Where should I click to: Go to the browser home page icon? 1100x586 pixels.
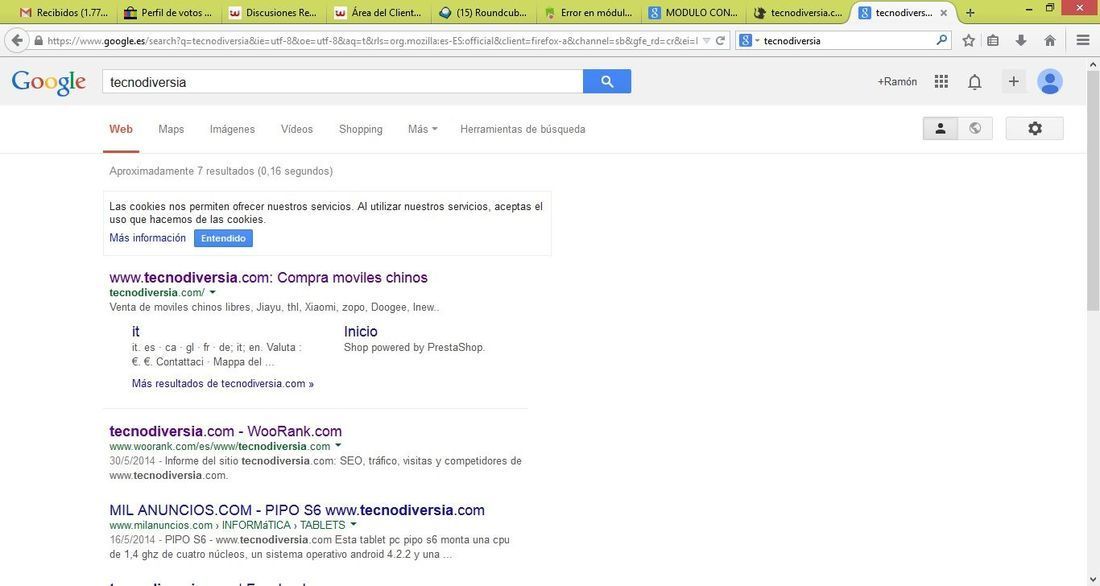[1050, 41]
